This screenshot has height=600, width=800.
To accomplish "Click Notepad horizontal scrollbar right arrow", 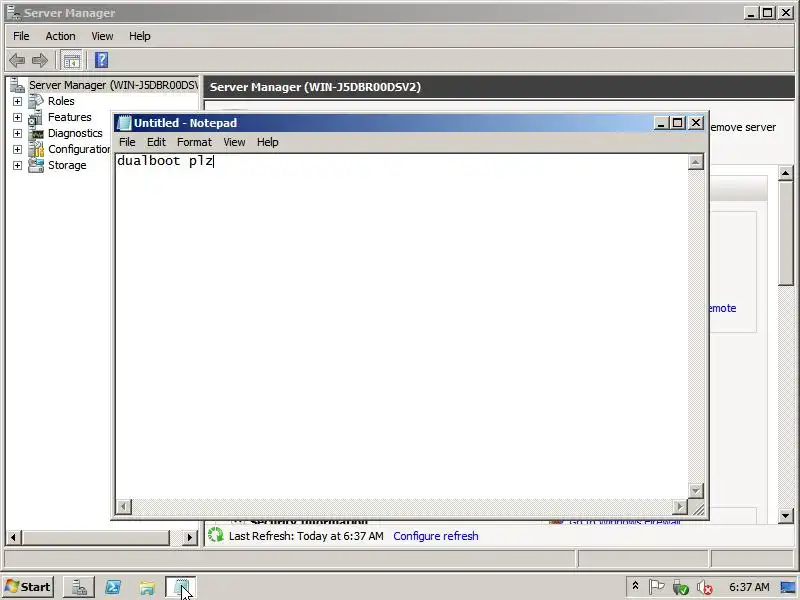I will click(680, 507).
